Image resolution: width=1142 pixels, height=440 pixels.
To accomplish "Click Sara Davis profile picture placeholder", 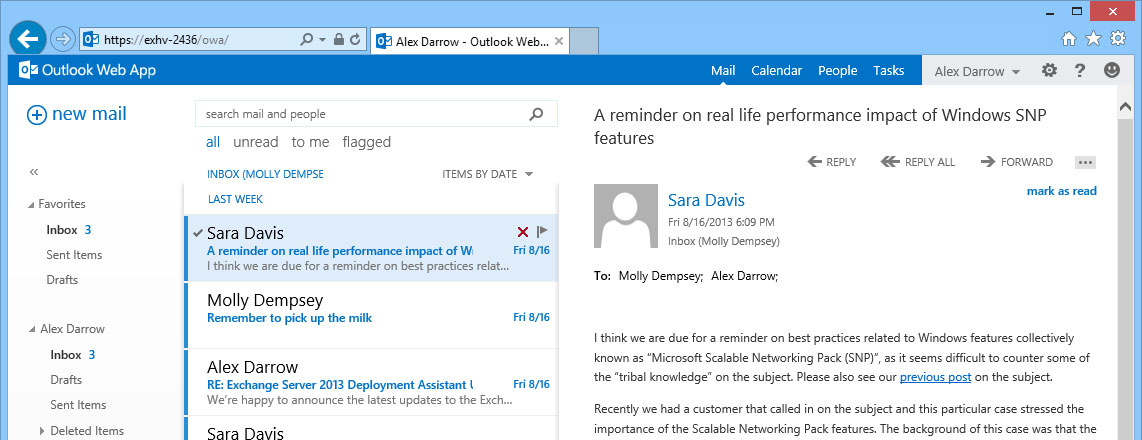I will click(626, 216).
